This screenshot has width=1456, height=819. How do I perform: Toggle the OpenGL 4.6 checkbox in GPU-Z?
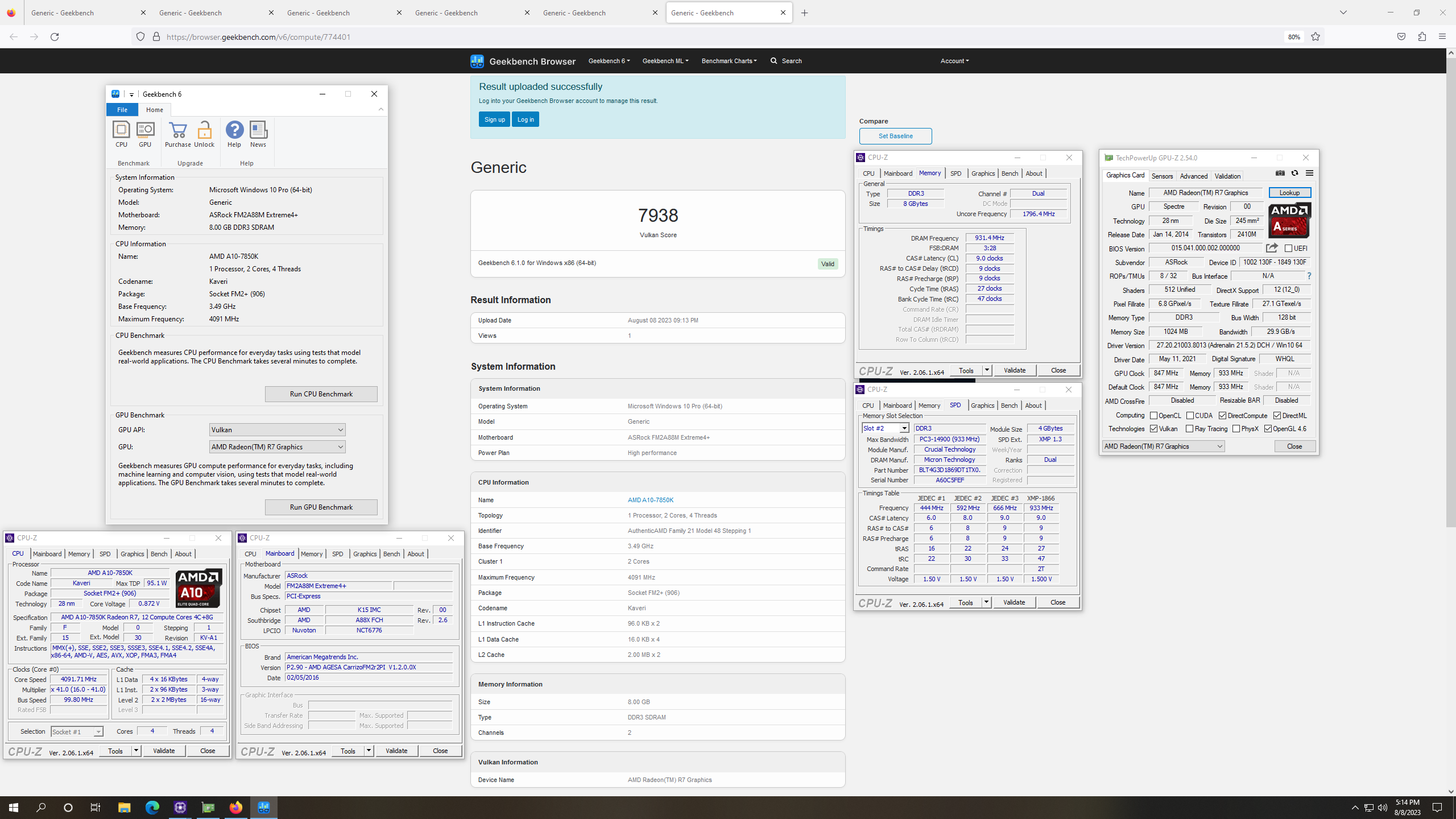[x=1268, y=429]
